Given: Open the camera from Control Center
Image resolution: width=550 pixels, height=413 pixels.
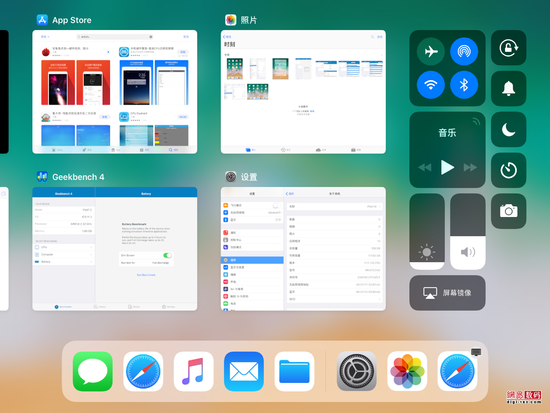Looking at the screenshot, I should 508,211.
